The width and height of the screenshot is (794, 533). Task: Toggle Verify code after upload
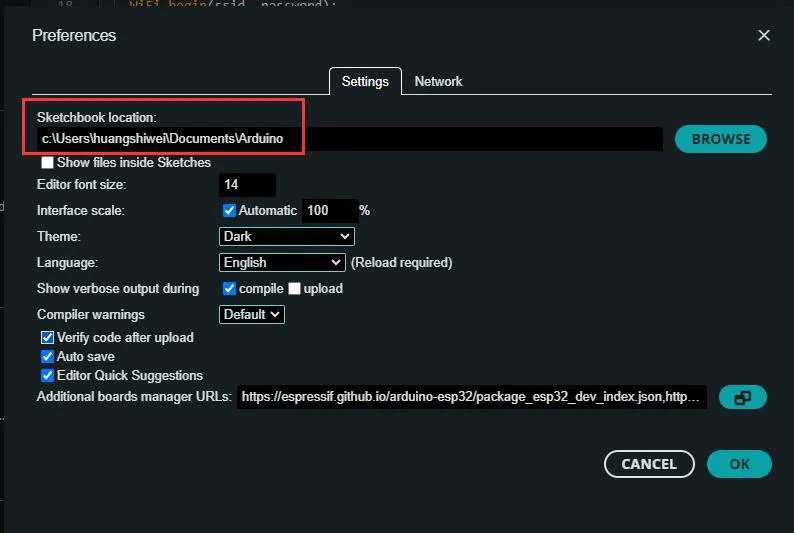tap(47, 338)
